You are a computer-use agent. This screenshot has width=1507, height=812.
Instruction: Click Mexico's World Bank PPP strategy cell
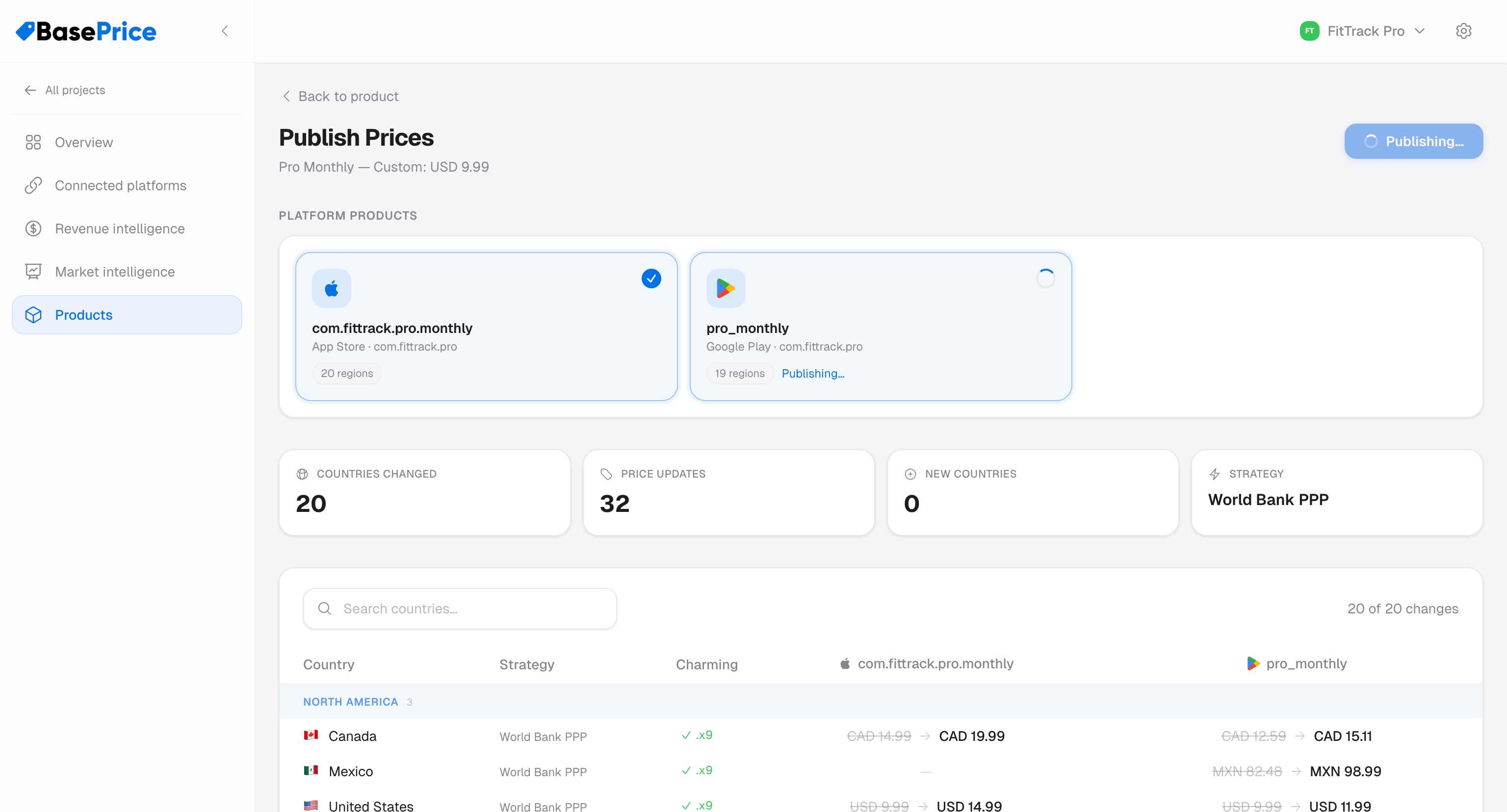[x=543, y=772]
